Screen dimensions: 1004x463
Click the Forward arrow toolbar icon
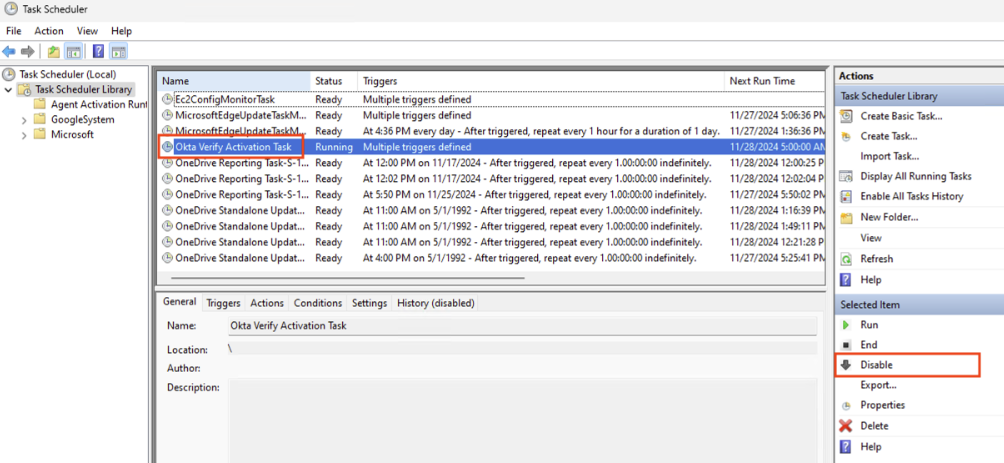(x=27, y=51)
